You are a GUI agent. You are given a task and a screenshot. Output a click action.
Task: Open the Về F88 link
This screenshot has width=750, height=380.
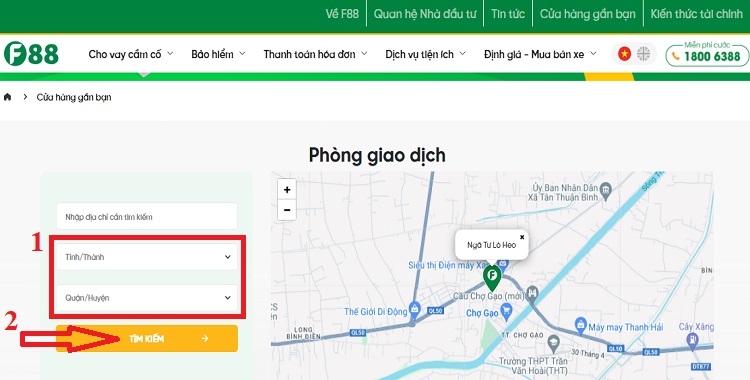[342, 14]
